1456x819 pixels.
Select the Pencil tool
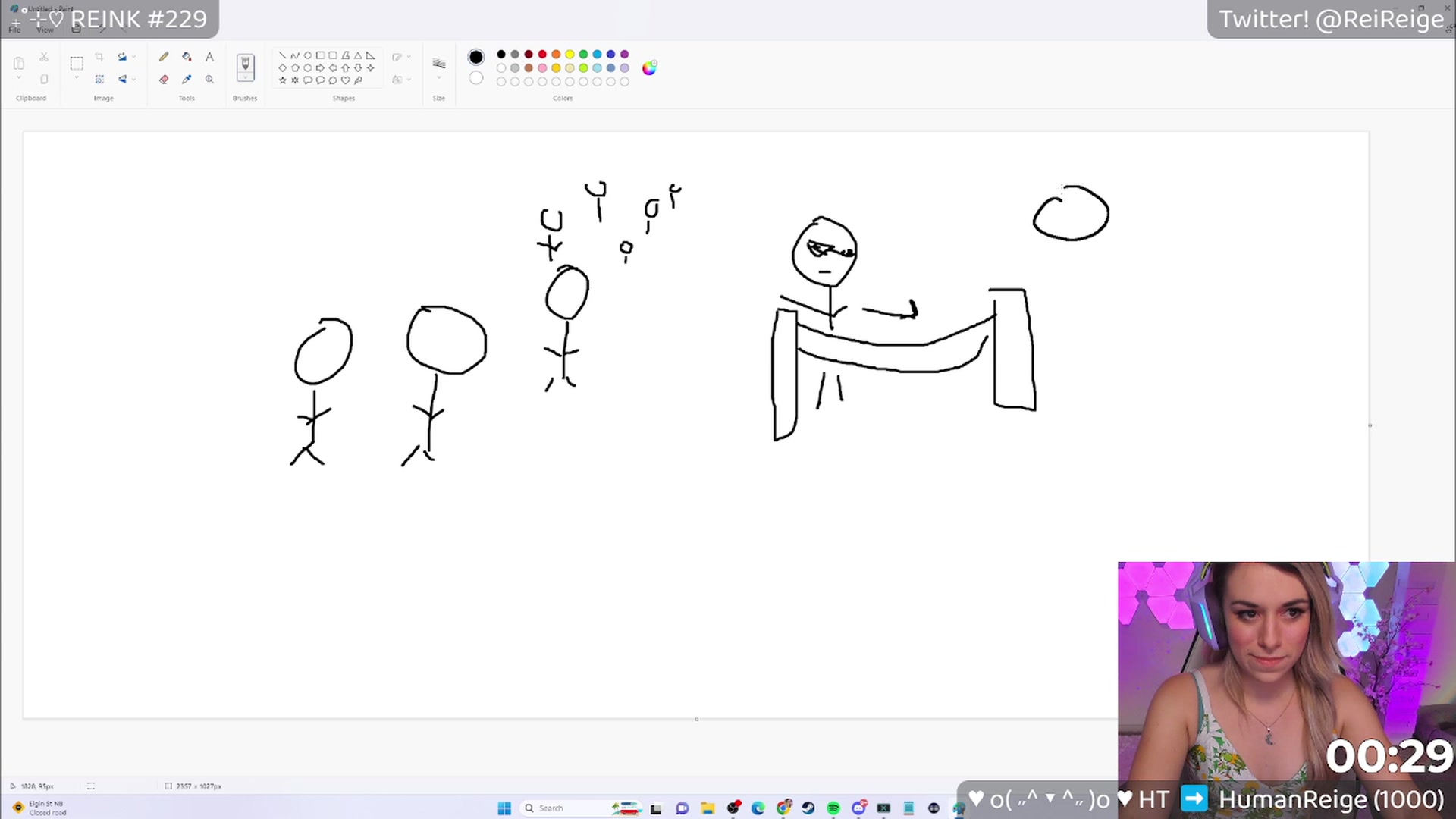click(164, 57)
